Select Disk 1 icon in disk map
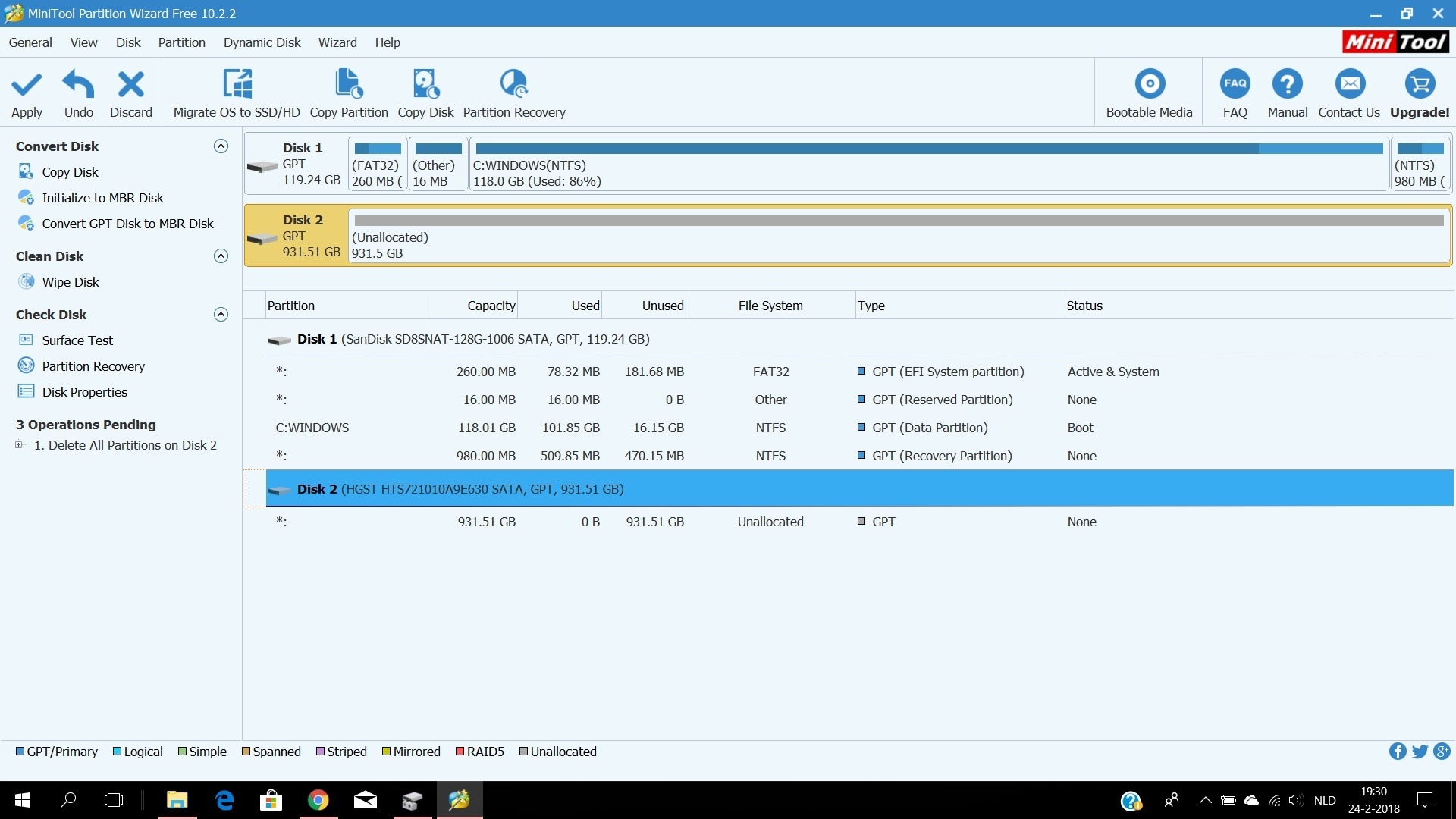Screen dimensions: 1456x819 (x=262, y=165)
